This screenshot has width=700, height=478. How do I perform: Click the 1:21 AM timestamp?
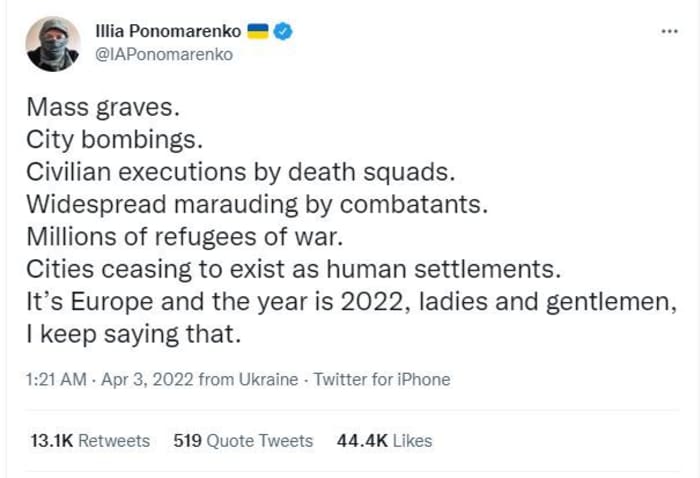[56, 379]
